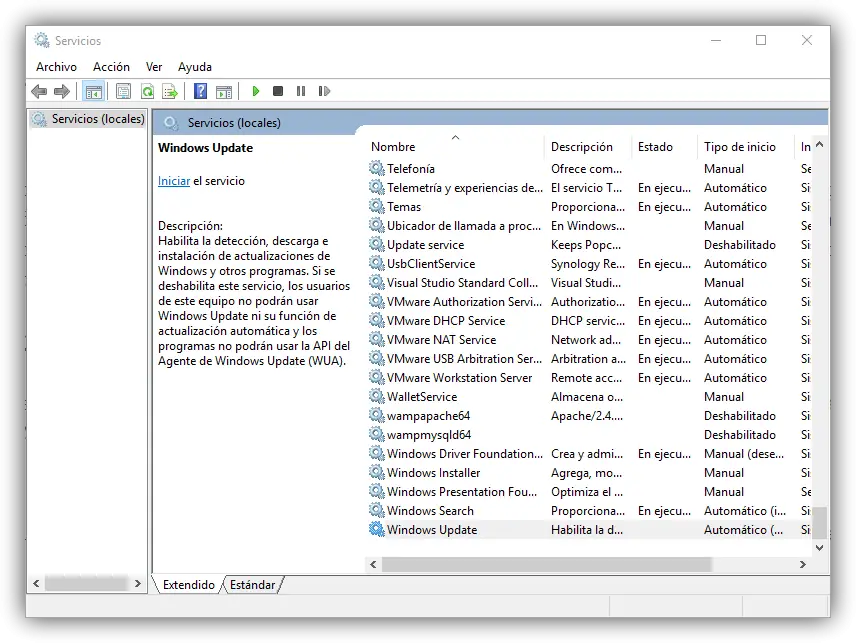
Task: Toggle the action pane toolbar icon
Action: coord(224,91)
